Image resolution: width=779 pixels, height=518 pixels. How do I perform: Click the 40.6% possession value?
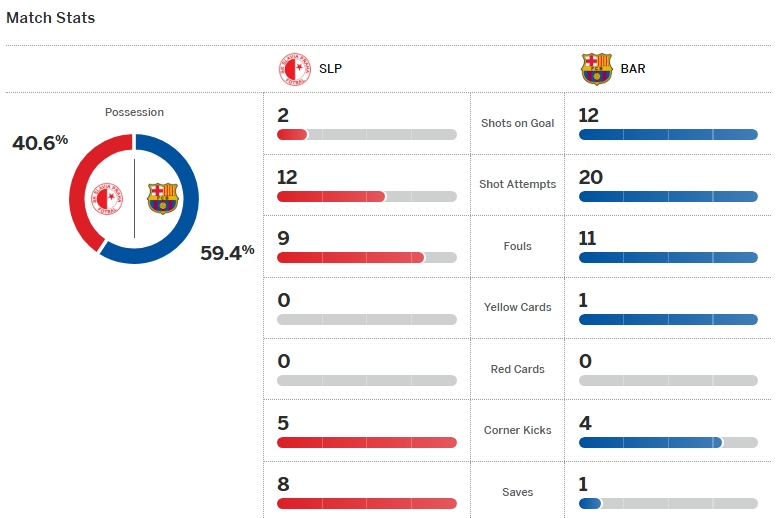pos(40,142)
